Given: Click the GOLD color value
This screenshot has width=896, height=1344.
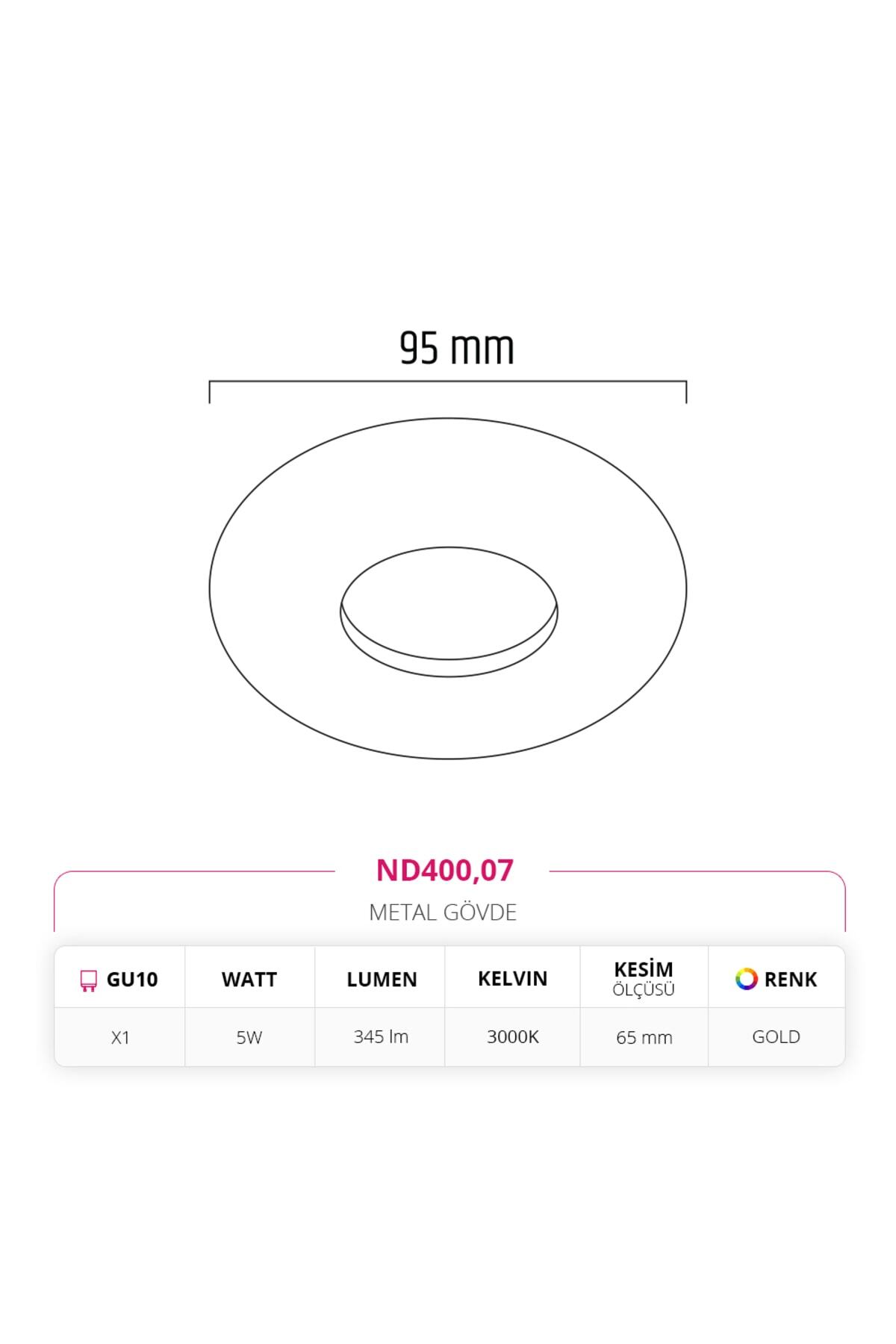Looking at the screenshot, I should click(x=776, y=1037).
